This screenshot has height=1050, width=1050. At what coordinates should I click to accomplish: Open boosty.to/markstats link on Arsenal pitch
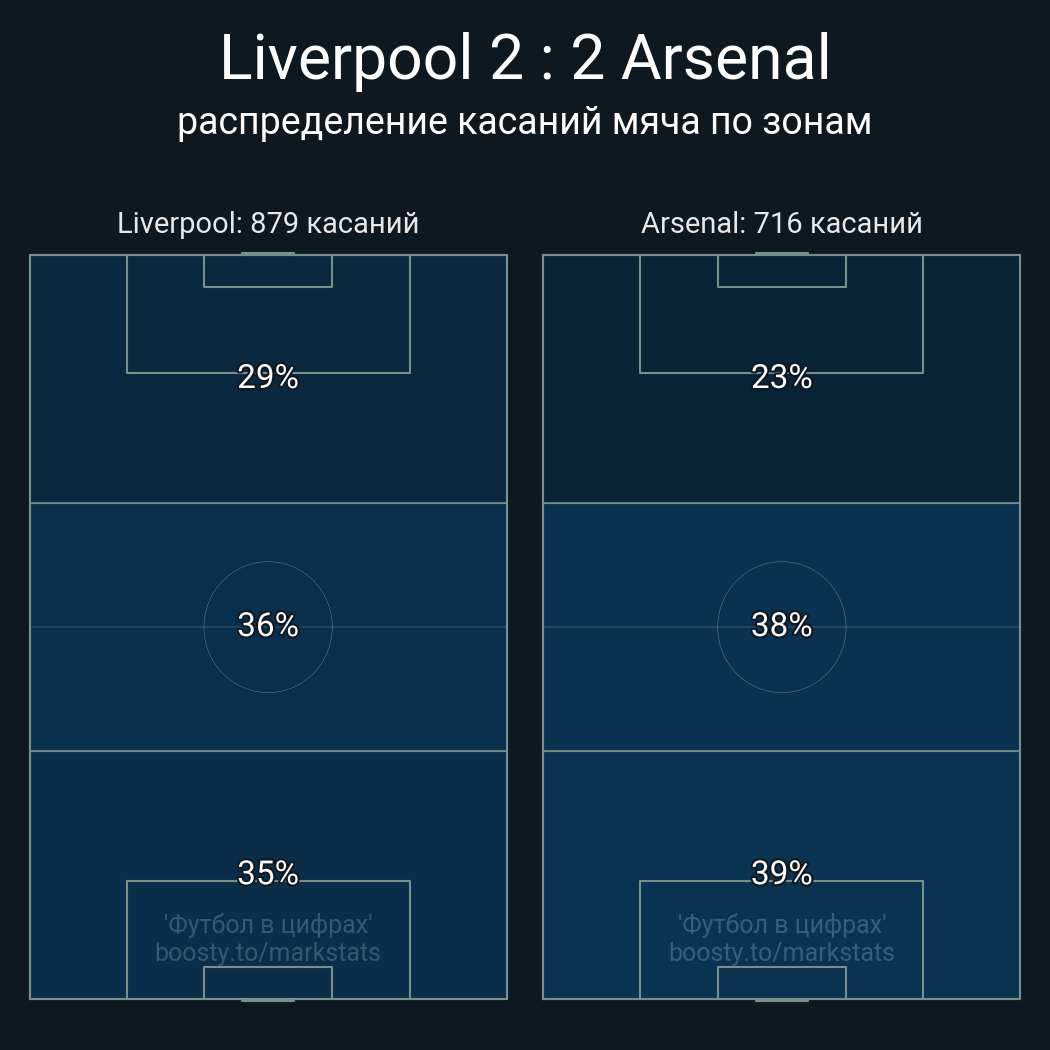tap(781, 952)
